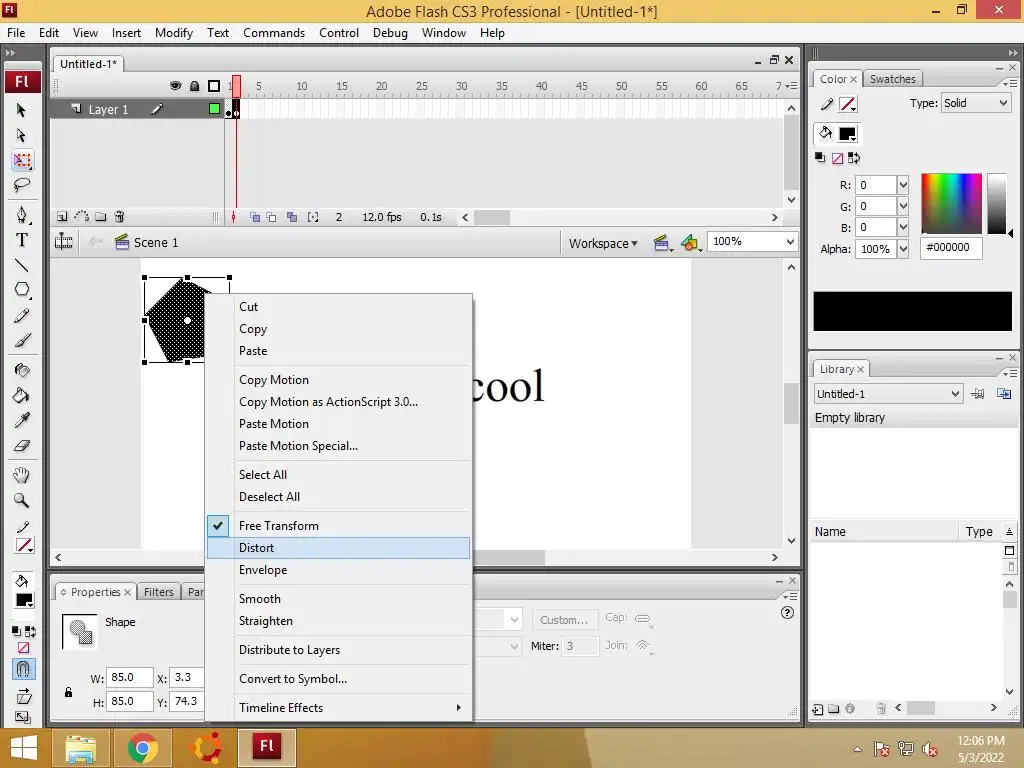Expand the Timeline Effects submenu
Screen dimensions: 1024x768
338,707
